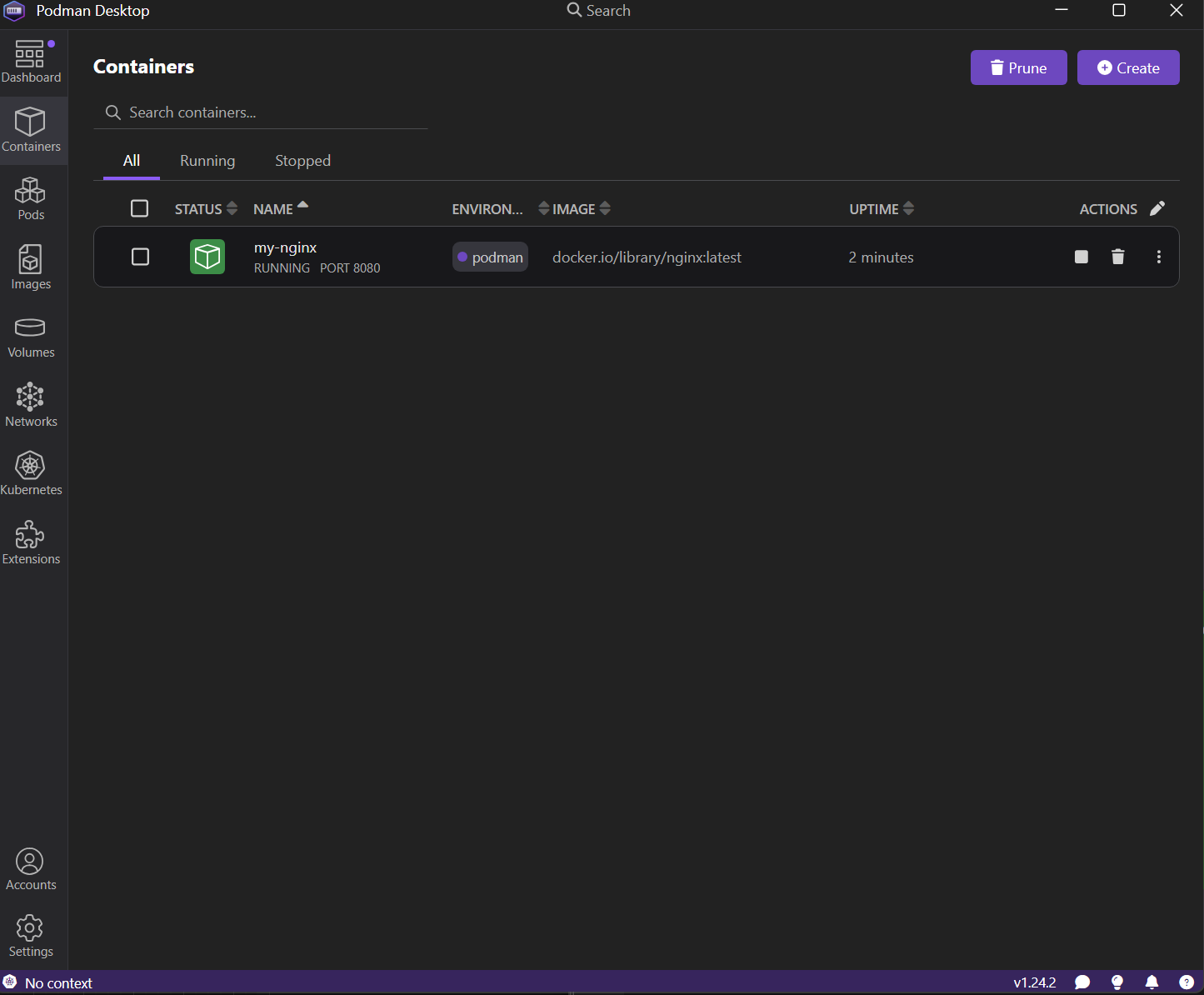The image size is (1204, 995).
Task: Open the Dashboard page
Action: point(31,61)
